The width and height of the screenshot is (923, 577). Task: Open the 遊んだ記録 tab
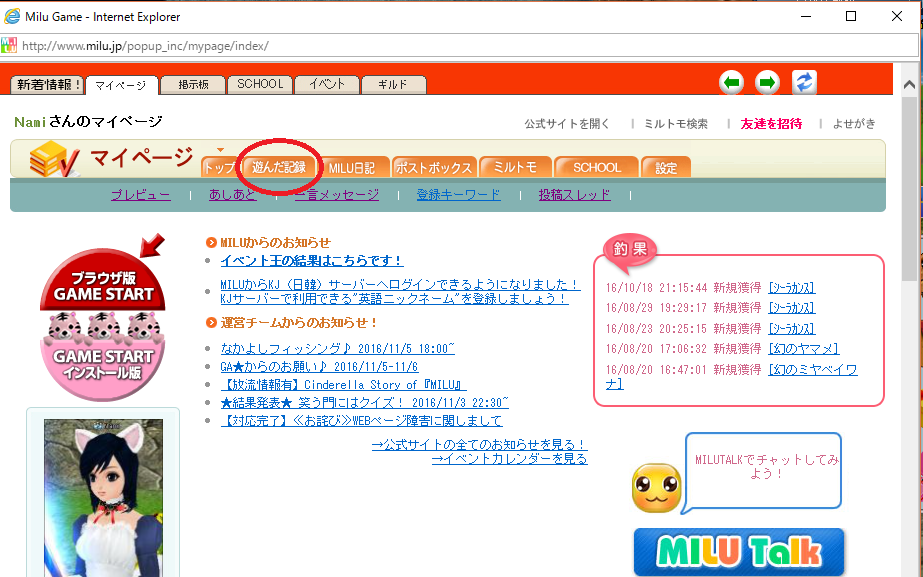279,167
